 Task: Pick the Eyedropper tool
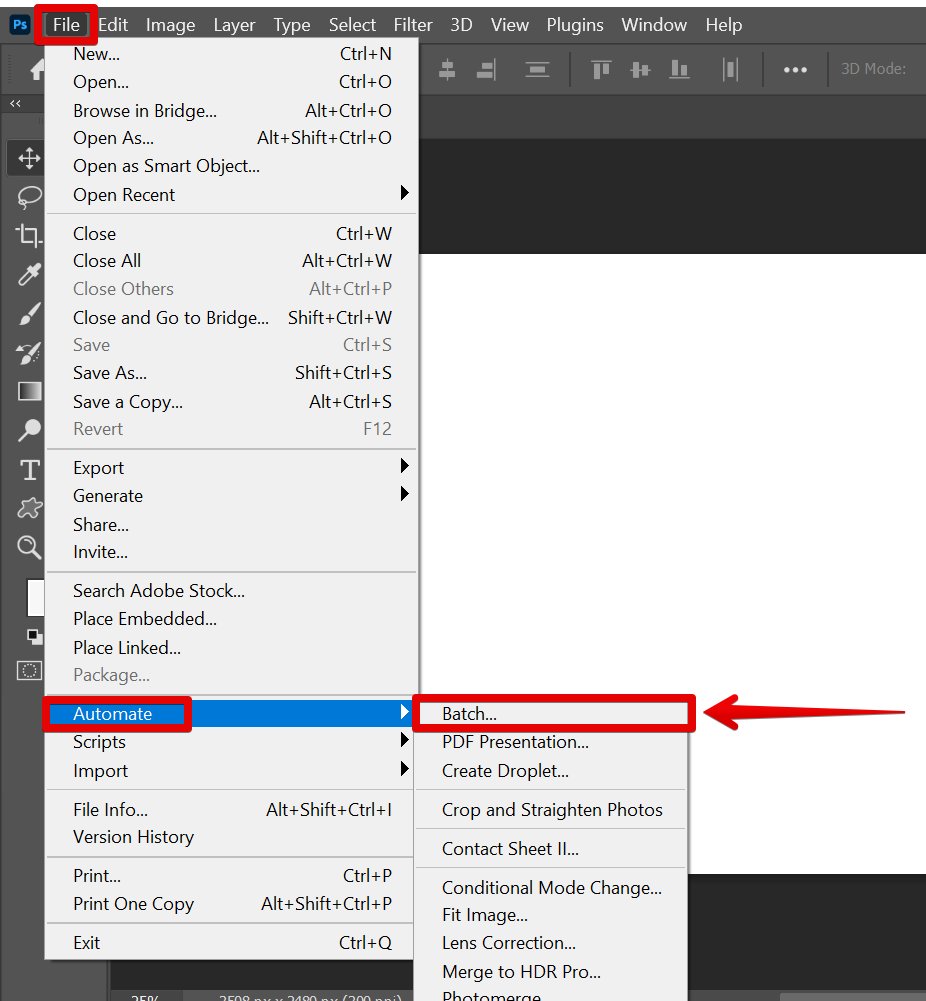pos(29,275)
